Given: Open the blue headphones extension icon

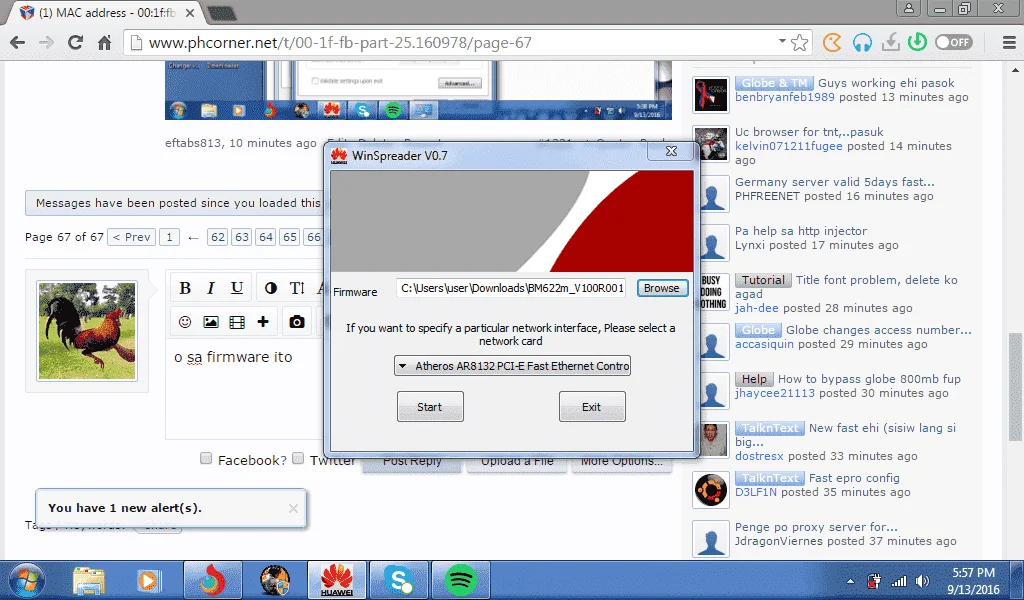Looking at the screenshot, I should [x=862, y=43].
